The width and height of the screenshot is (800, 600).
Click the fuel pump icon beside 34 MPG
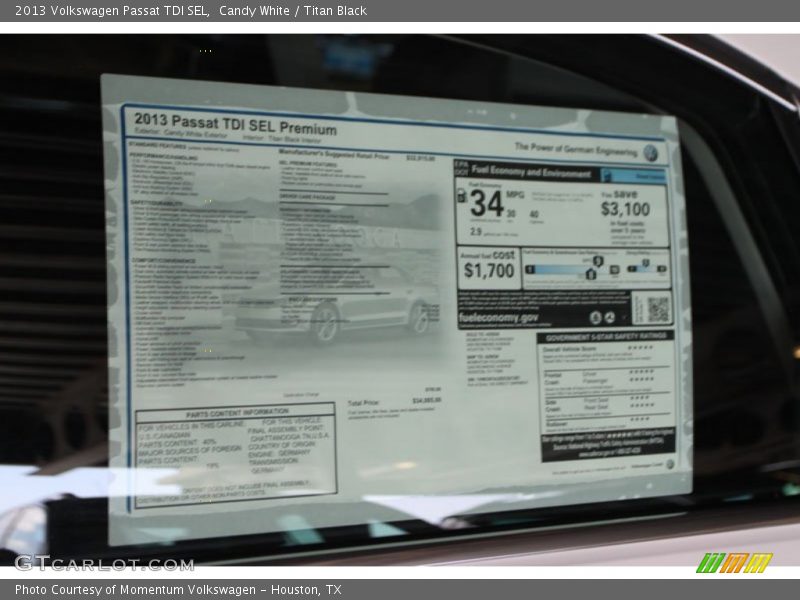462,196
